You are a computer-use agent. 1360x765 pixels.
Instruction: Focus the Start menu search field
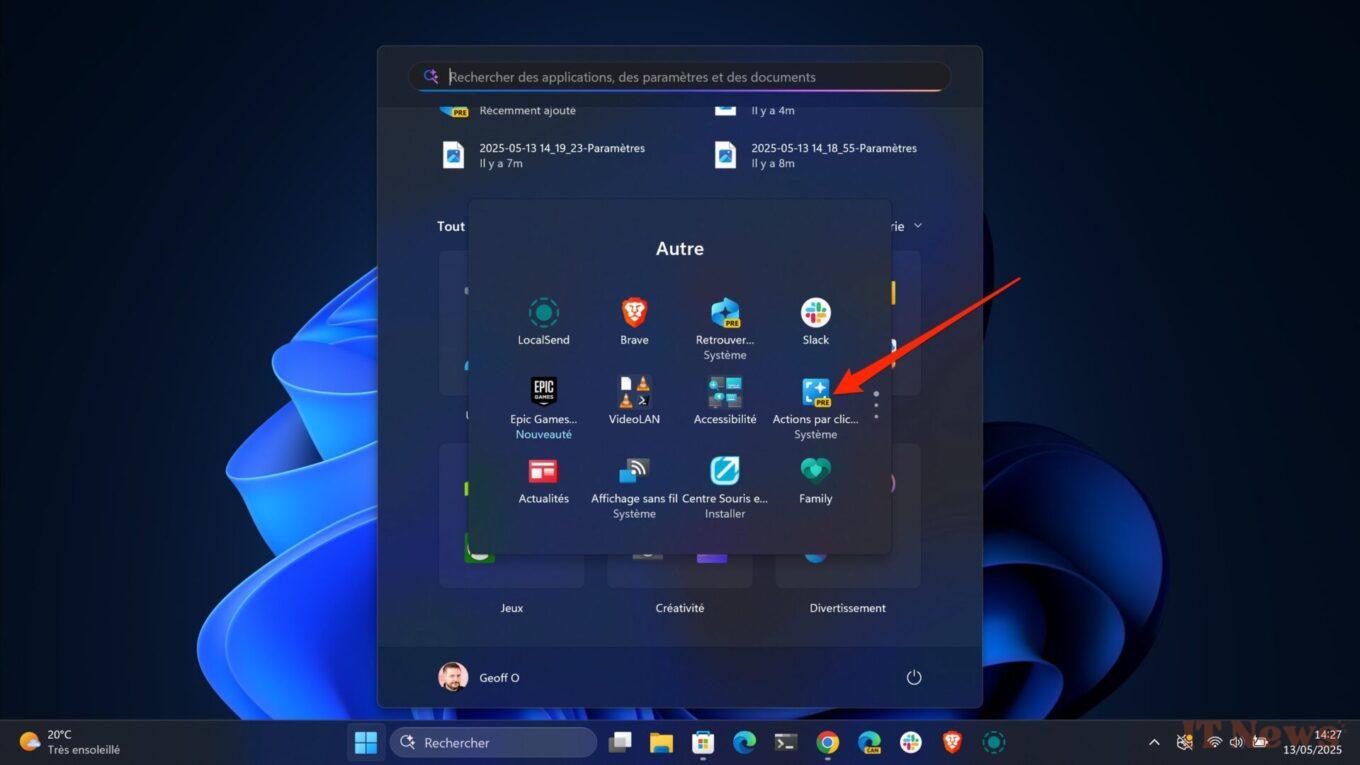pyautogui.click(x=679, y=77)
